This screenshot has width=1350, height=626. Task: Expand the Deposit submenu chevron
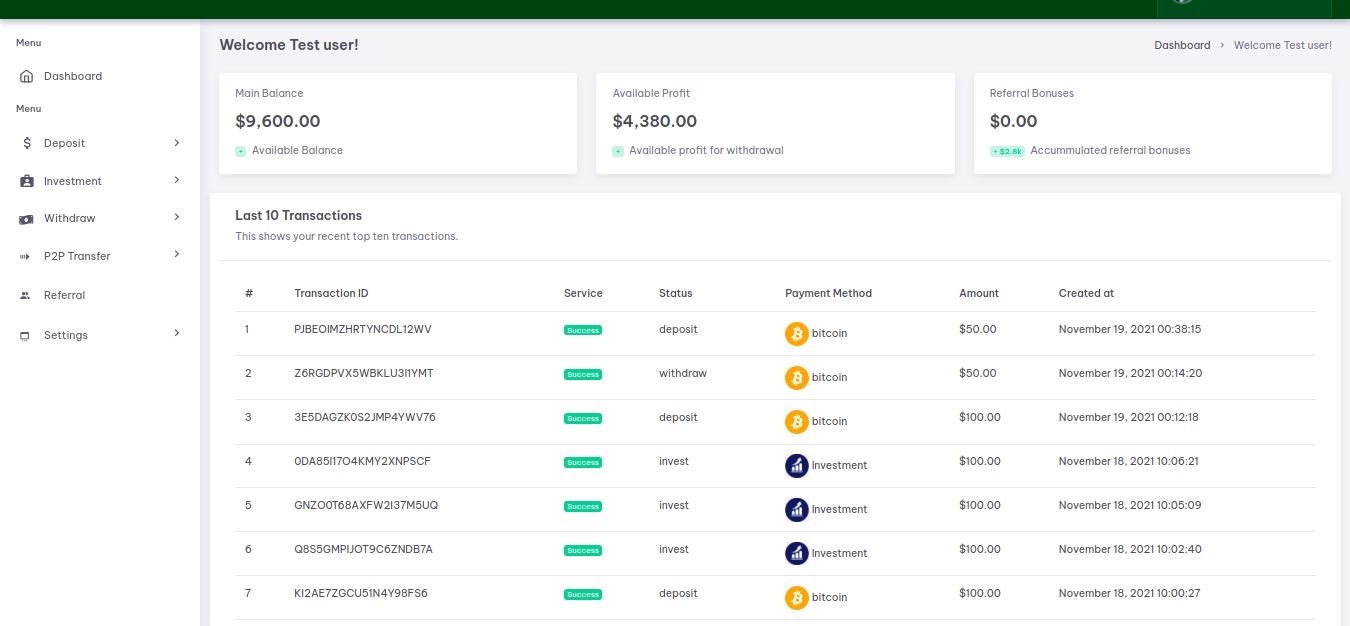tap(176, 143)
